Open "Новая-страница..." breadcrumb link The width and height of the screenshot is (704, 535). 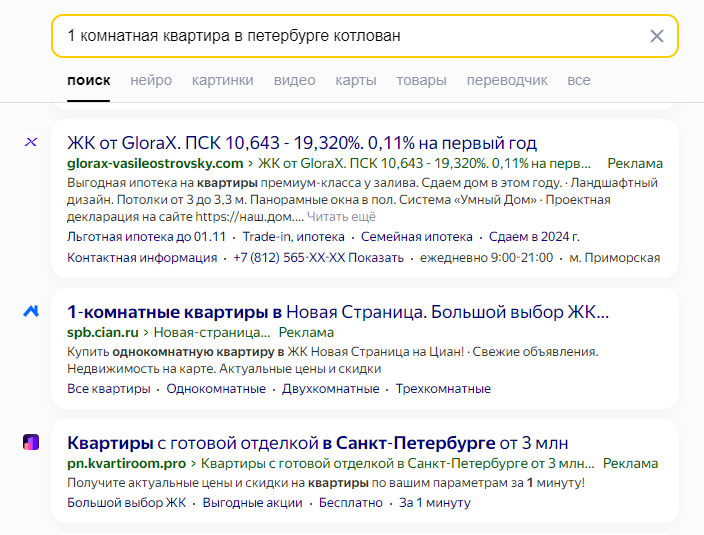click(212, 333)
